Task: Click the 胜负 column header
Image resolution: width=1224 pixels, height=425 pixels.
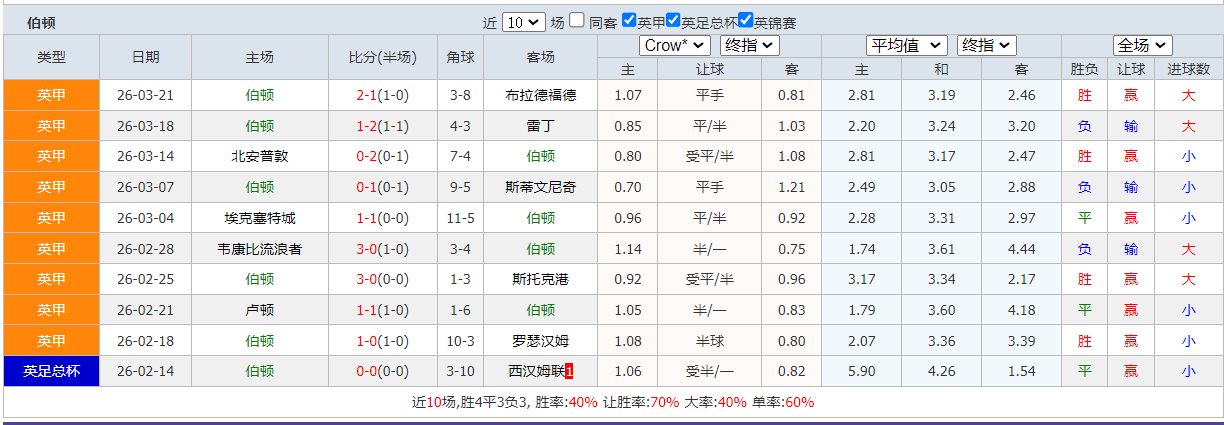Action: coord(1084,69)
